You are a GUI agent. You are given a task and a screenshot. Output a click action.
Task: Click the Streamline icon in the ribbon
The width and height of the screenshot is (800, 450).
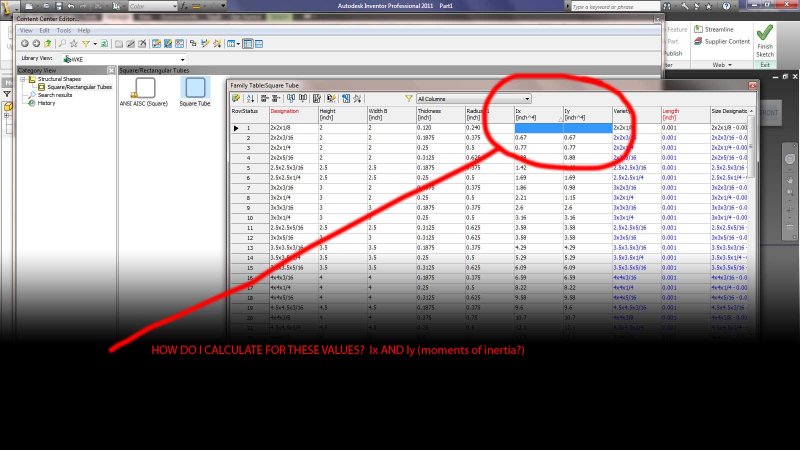pos(698,29)
